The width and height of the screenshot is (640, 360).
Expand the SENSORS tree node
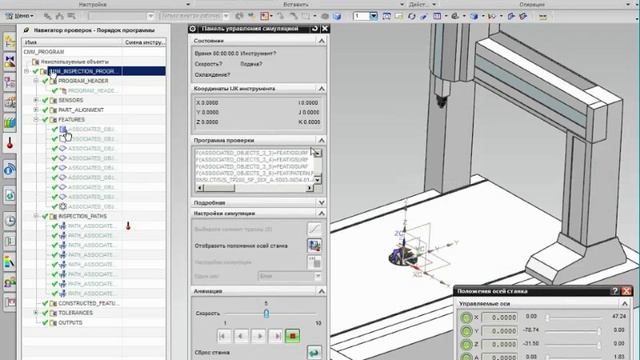point(36,100)
